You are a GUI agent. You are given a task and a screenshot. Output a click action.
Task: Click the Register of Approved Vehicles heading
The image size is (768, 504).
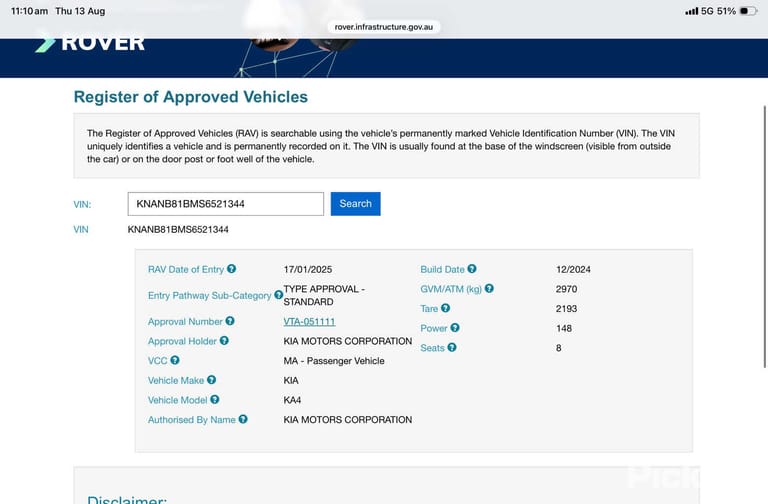[x=191, y=97]
